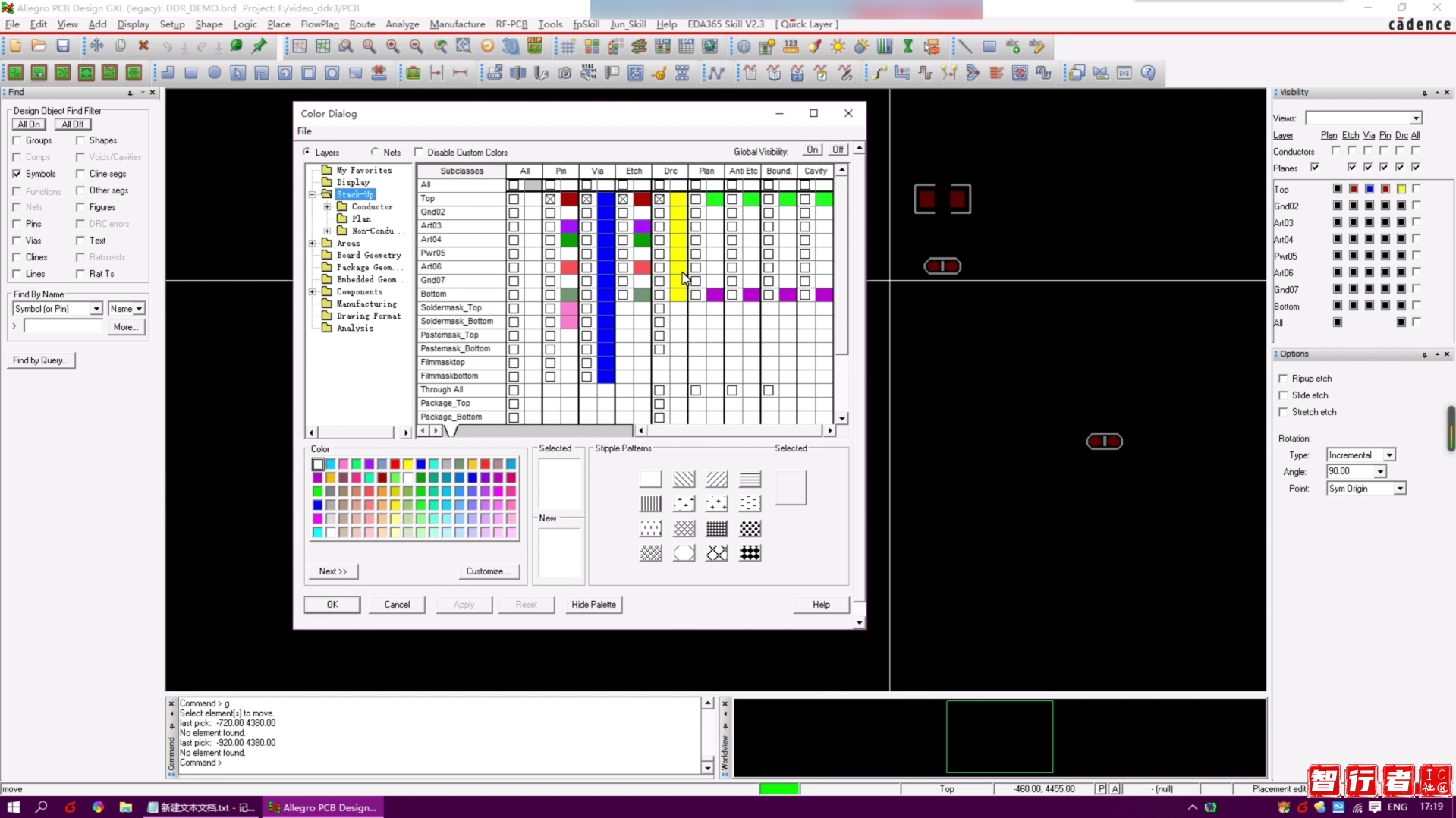Screen dimensions: 1456x818
Task: Click the help question mark toolbar icon
Action: pos(1148,73)
